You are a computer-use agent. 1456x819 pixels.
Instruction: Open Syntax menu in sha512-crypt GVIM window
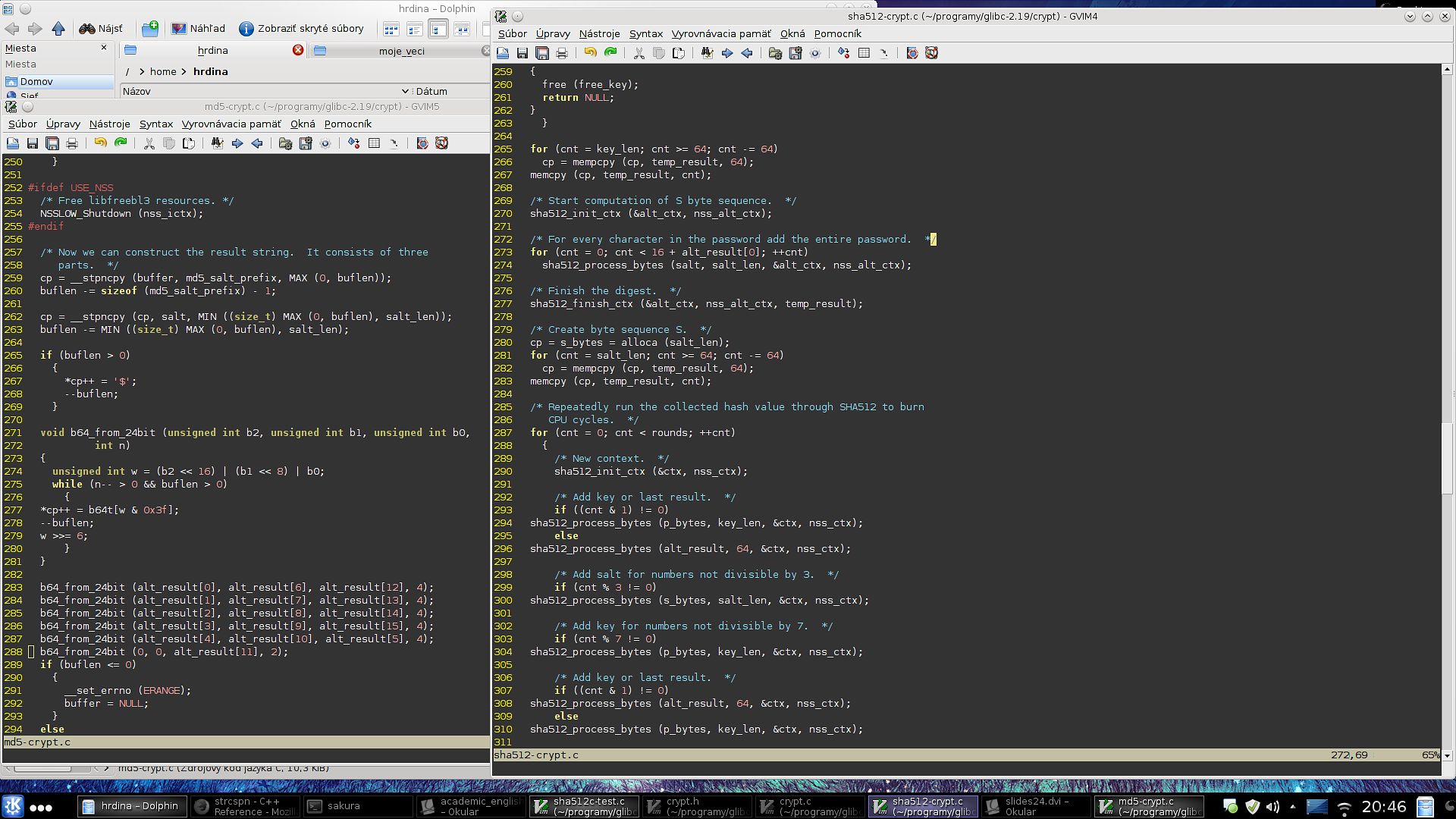pyautogui.click(x=645, y=33)
